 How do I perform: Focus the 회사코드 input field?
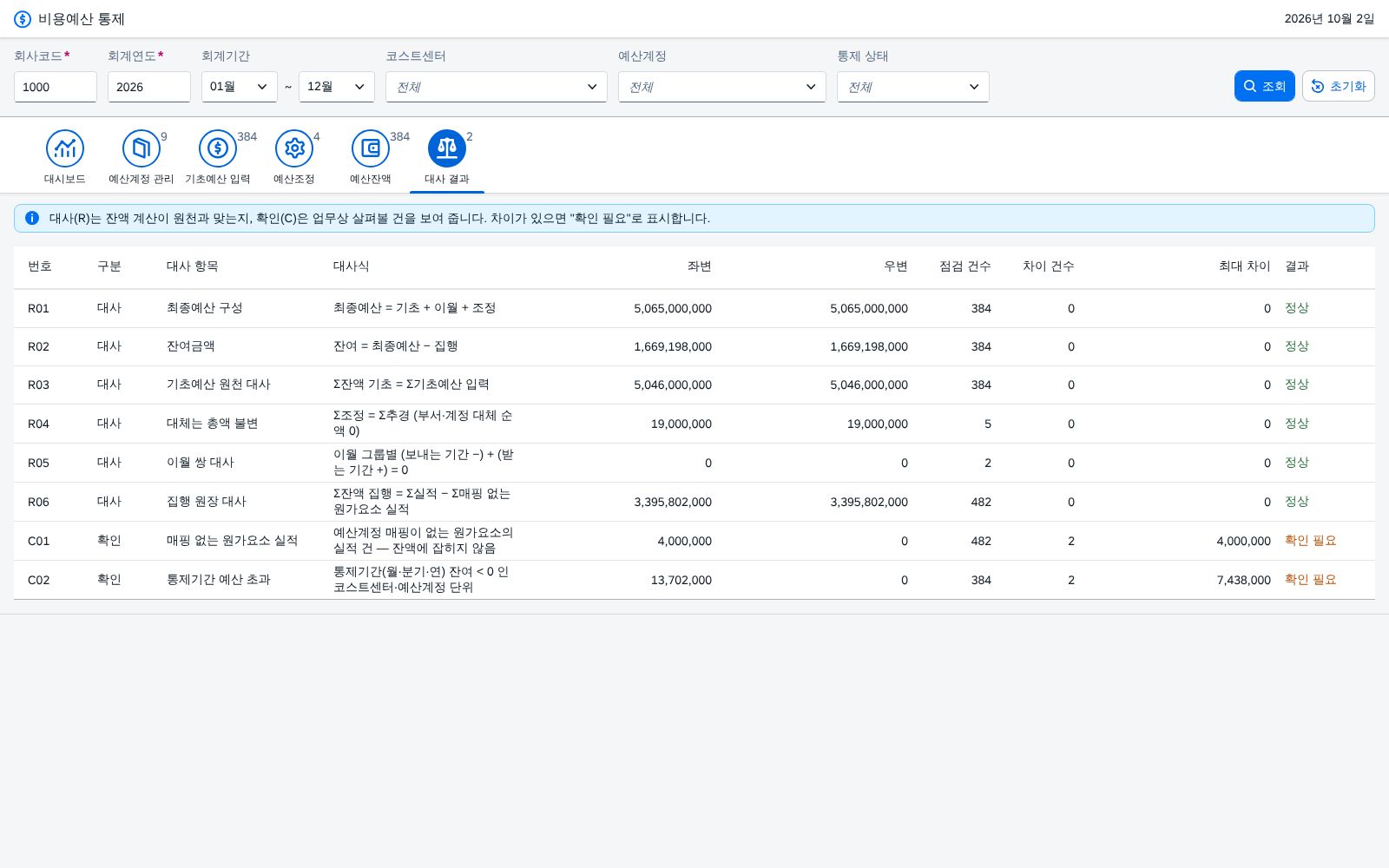click(x=56, y=87)
